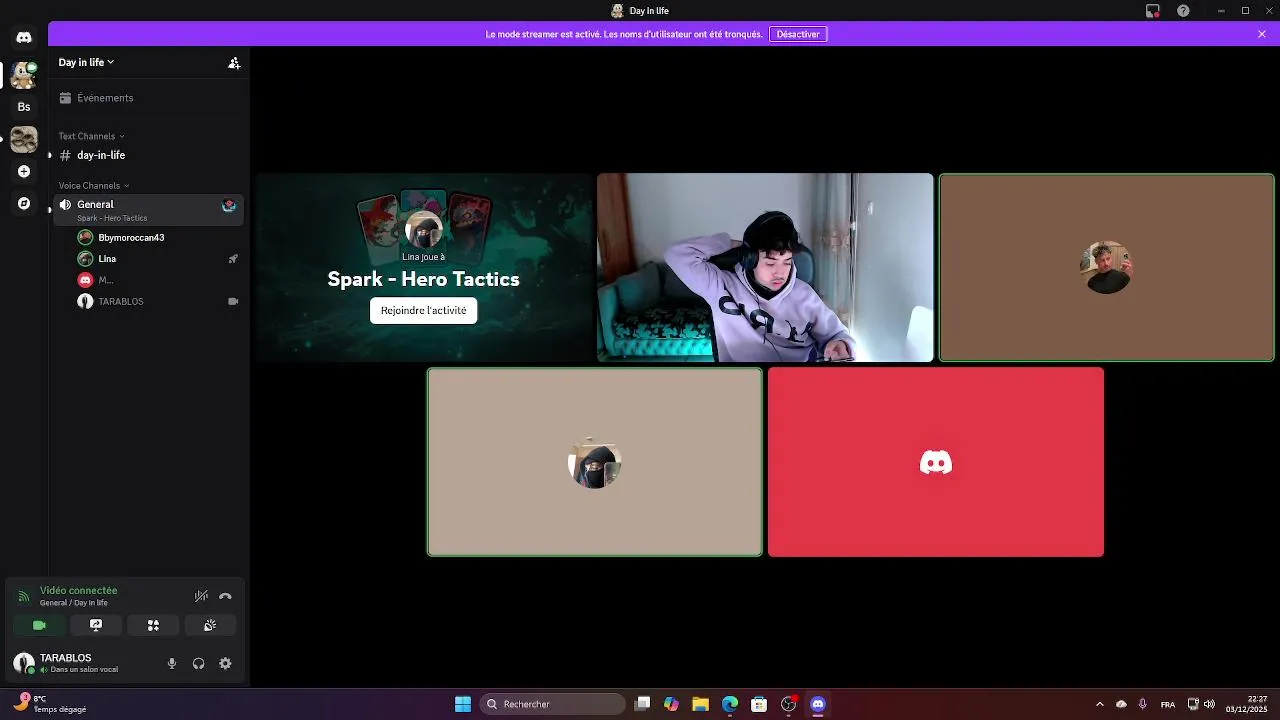Open Copilot from taskbar
The width and height of the screenshot is (1280, 720).
[x=671, y=704]
